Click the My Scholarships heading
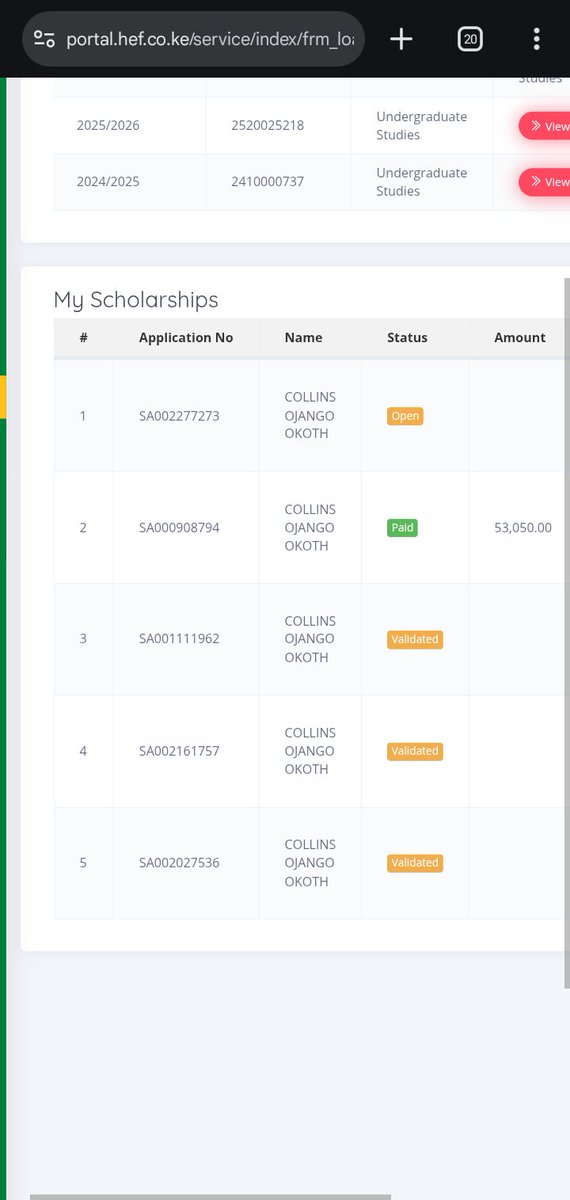Image resolution: width=570 pixels, height=1200 pixels. pos(136,299)
